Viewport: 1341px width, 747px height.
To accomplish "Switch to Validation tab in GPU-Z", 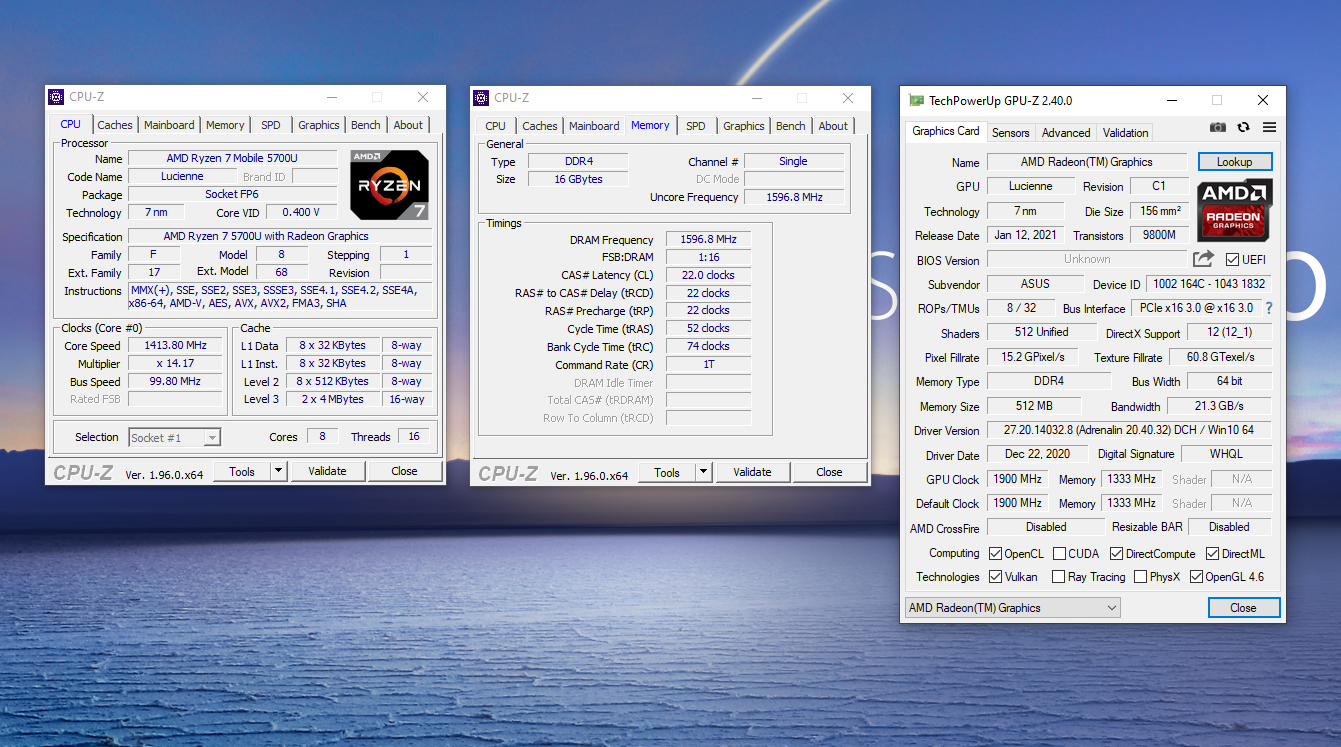I will (1125, 132).
